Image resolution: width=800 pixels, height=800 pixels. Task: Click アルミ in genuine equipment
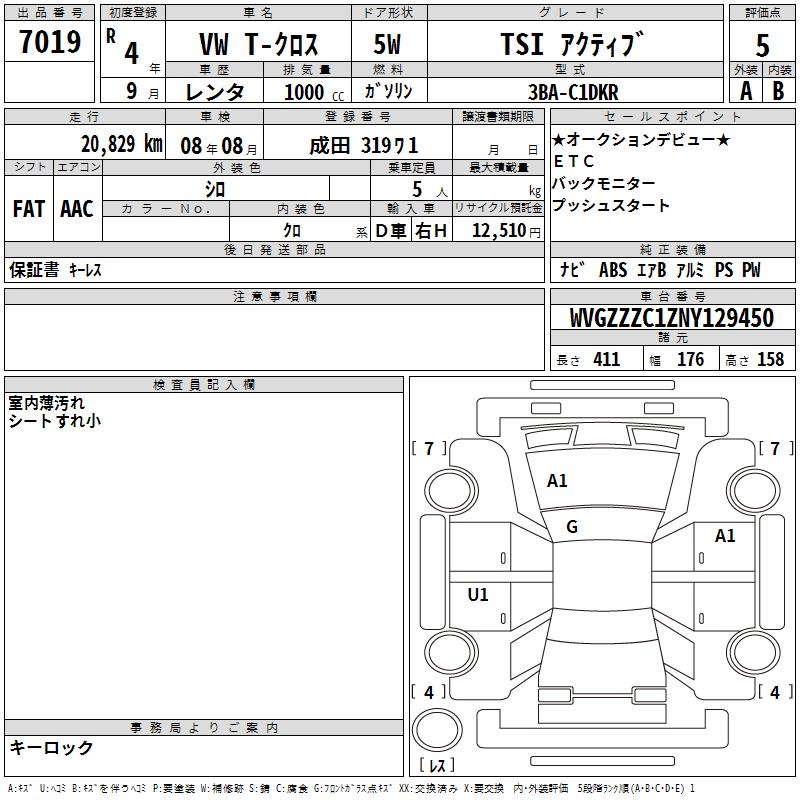point(690,270)
